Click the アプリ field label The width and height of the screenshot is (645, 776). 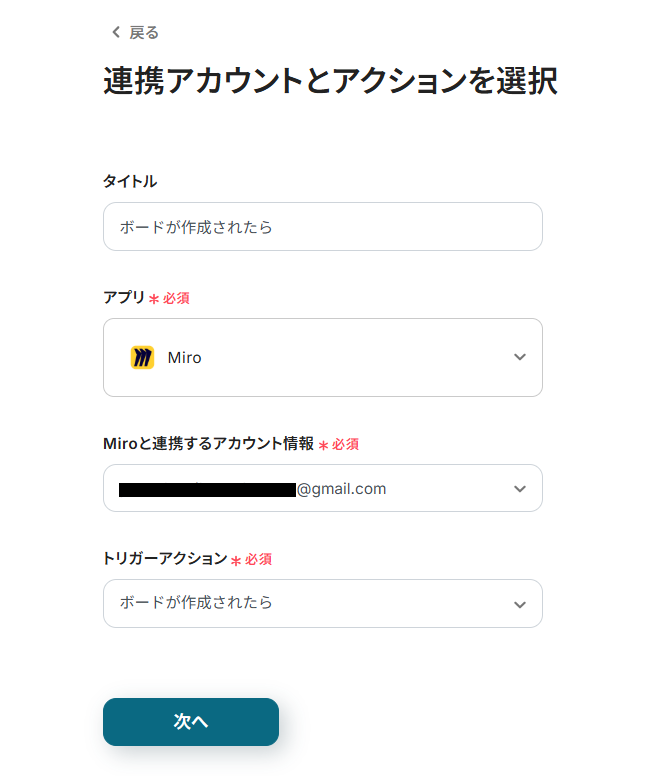click(123, 297)
